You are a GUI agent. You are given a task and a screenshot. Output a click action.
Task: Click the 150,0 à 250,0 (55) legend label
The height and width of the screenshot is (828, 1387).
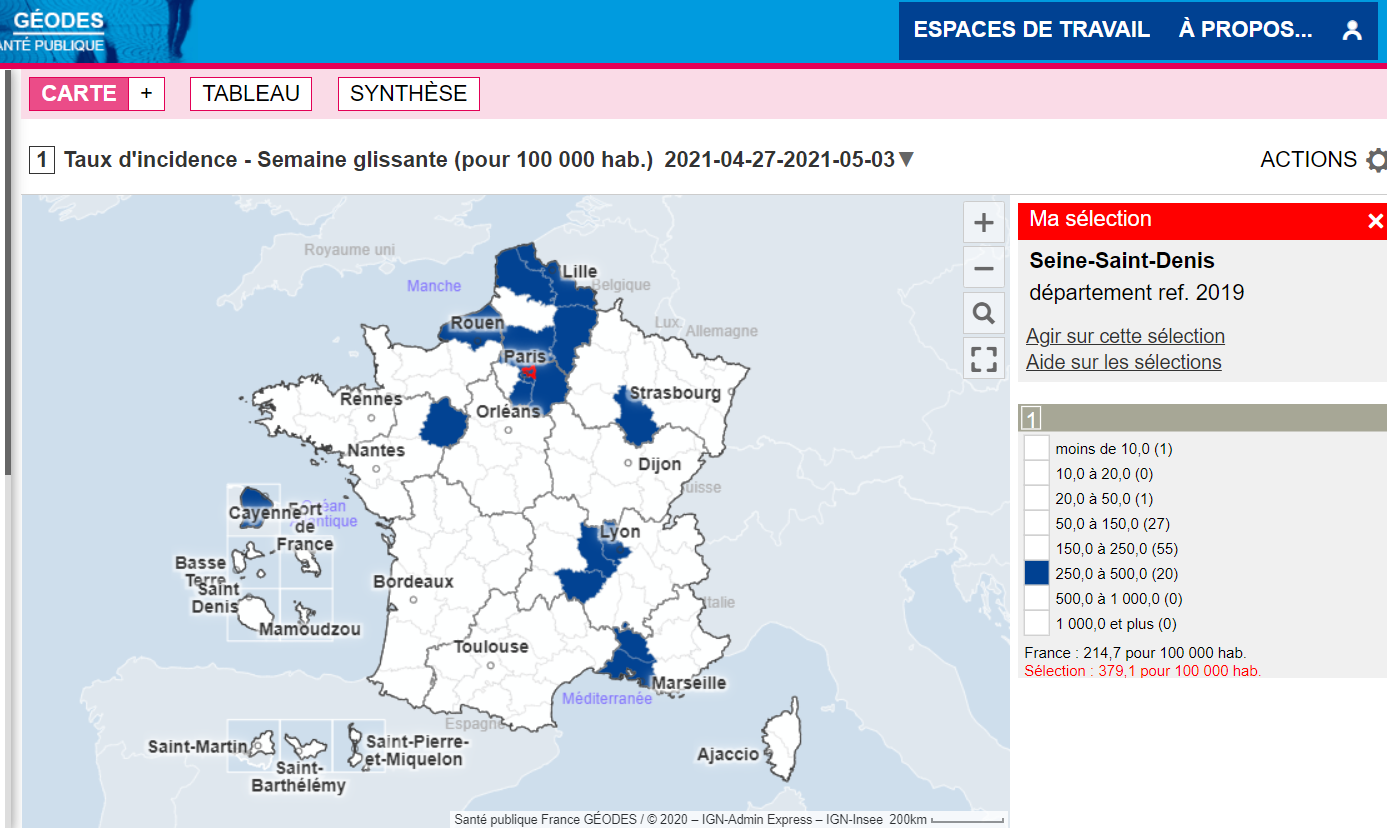[1117, 548]
